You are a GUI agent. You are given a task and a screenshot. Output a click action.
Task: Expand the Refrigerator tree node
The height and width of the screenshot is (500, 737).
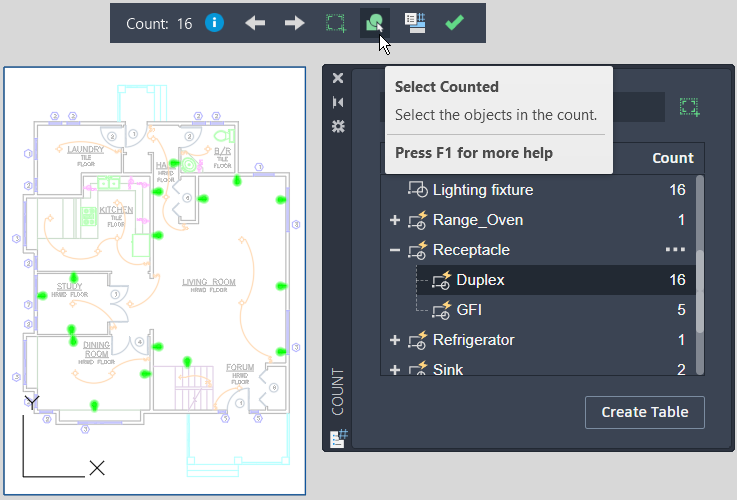point(395,340)
